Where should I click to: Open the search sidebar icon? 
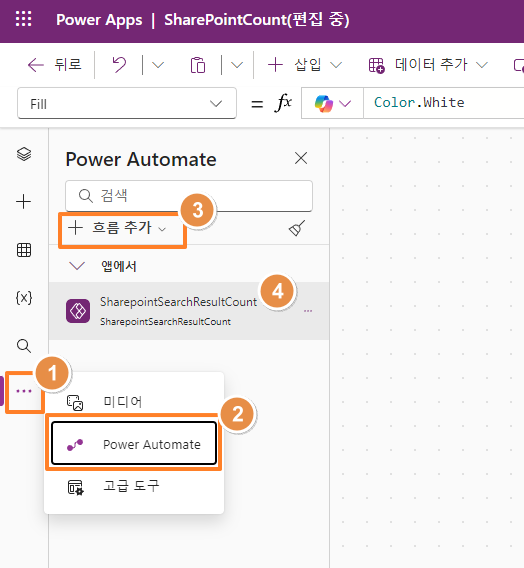pos(24,346)
